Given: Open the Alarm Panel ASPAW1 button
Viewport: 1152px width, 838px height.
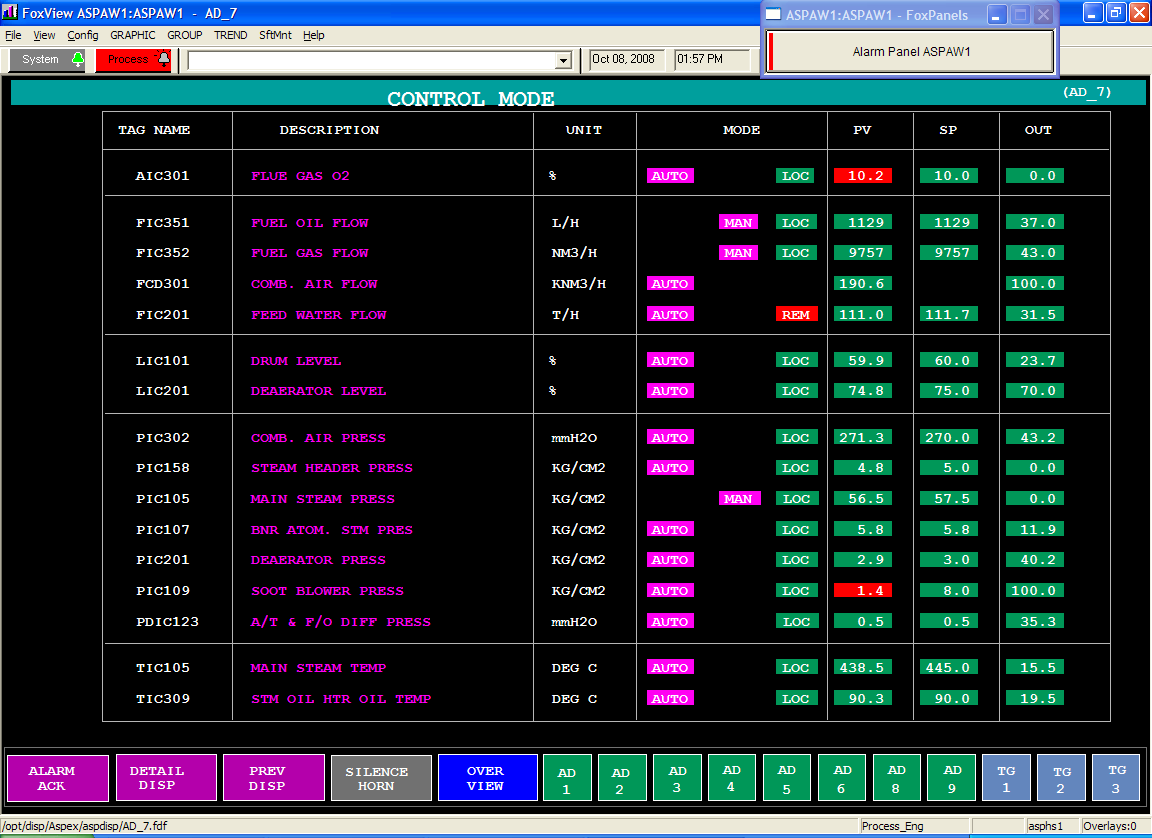Looking at the screenshot, I should point(910,51).
